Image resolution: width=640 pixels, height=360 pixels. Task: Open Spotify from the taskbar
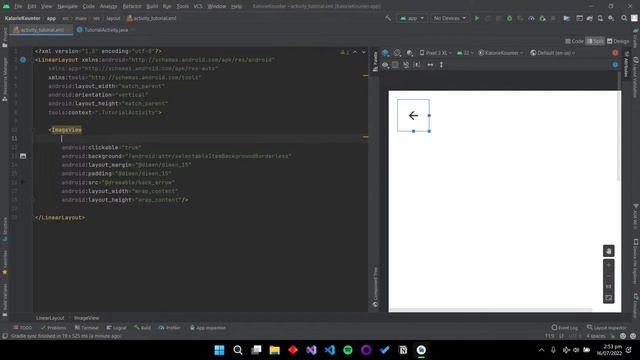click(x=348, y=350)
